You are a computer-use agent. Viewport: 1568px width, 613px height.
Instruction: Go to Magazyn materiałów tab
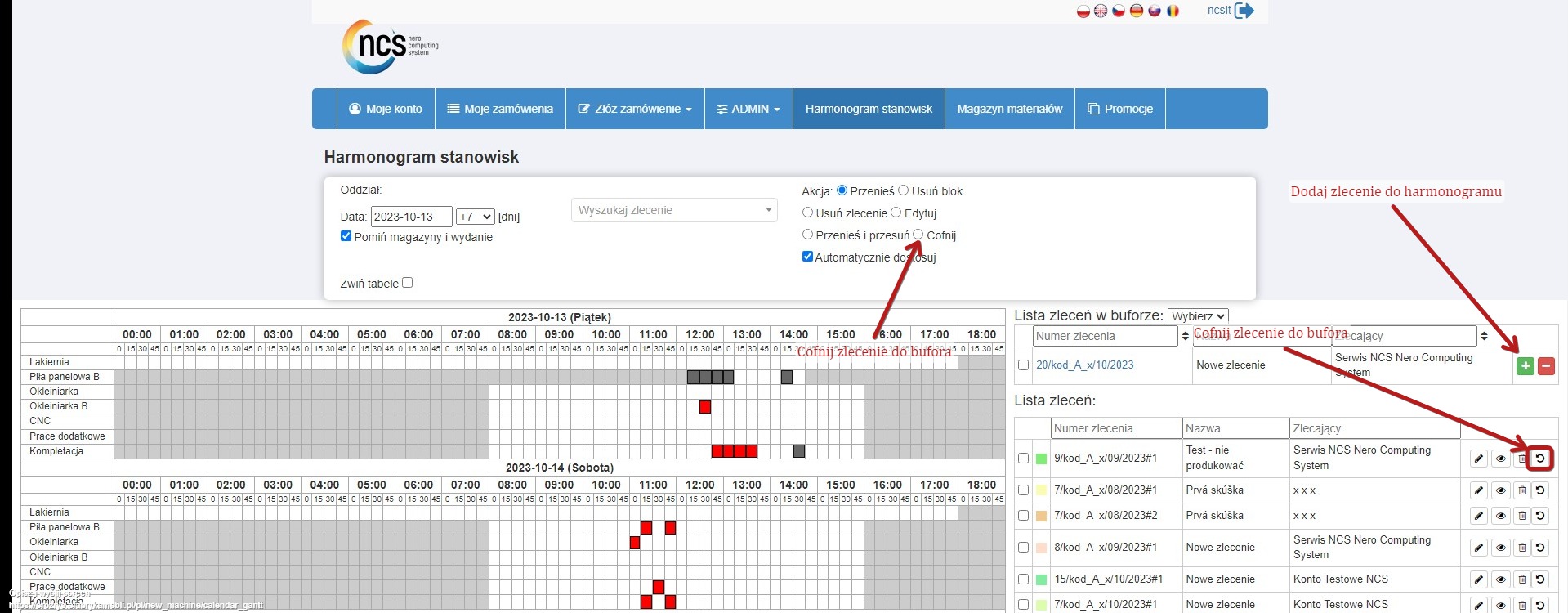point(1009,109)
